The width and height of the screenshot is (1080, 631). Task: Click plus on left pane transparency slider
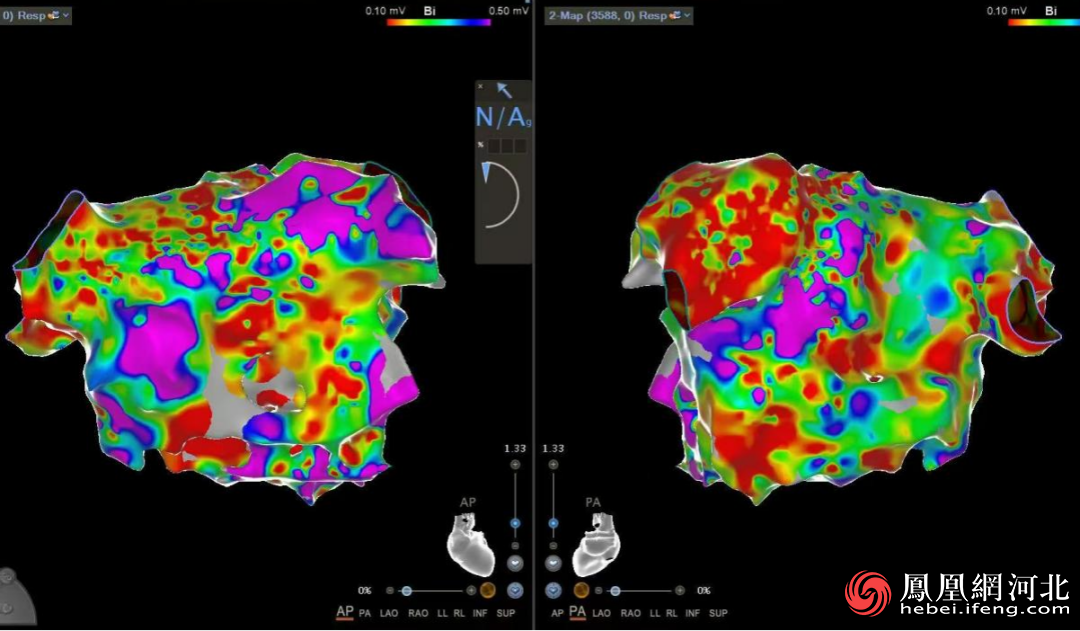click(471, 591)
